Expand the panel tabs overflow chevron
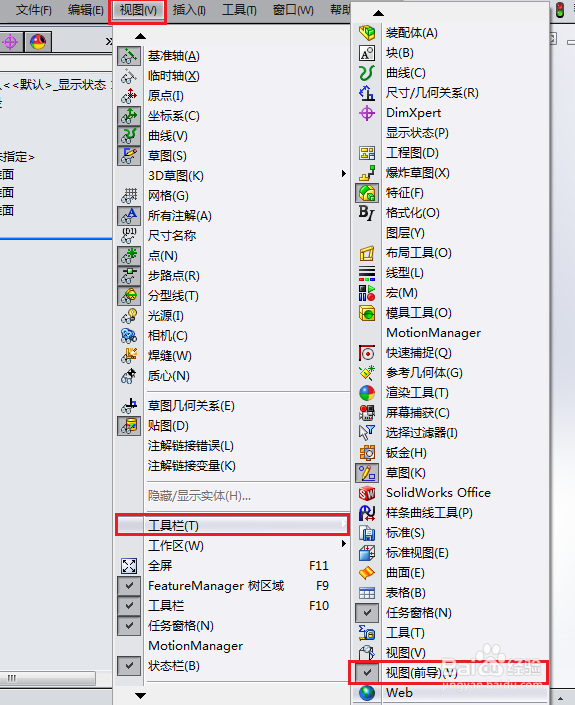 [x=108, y=42]
